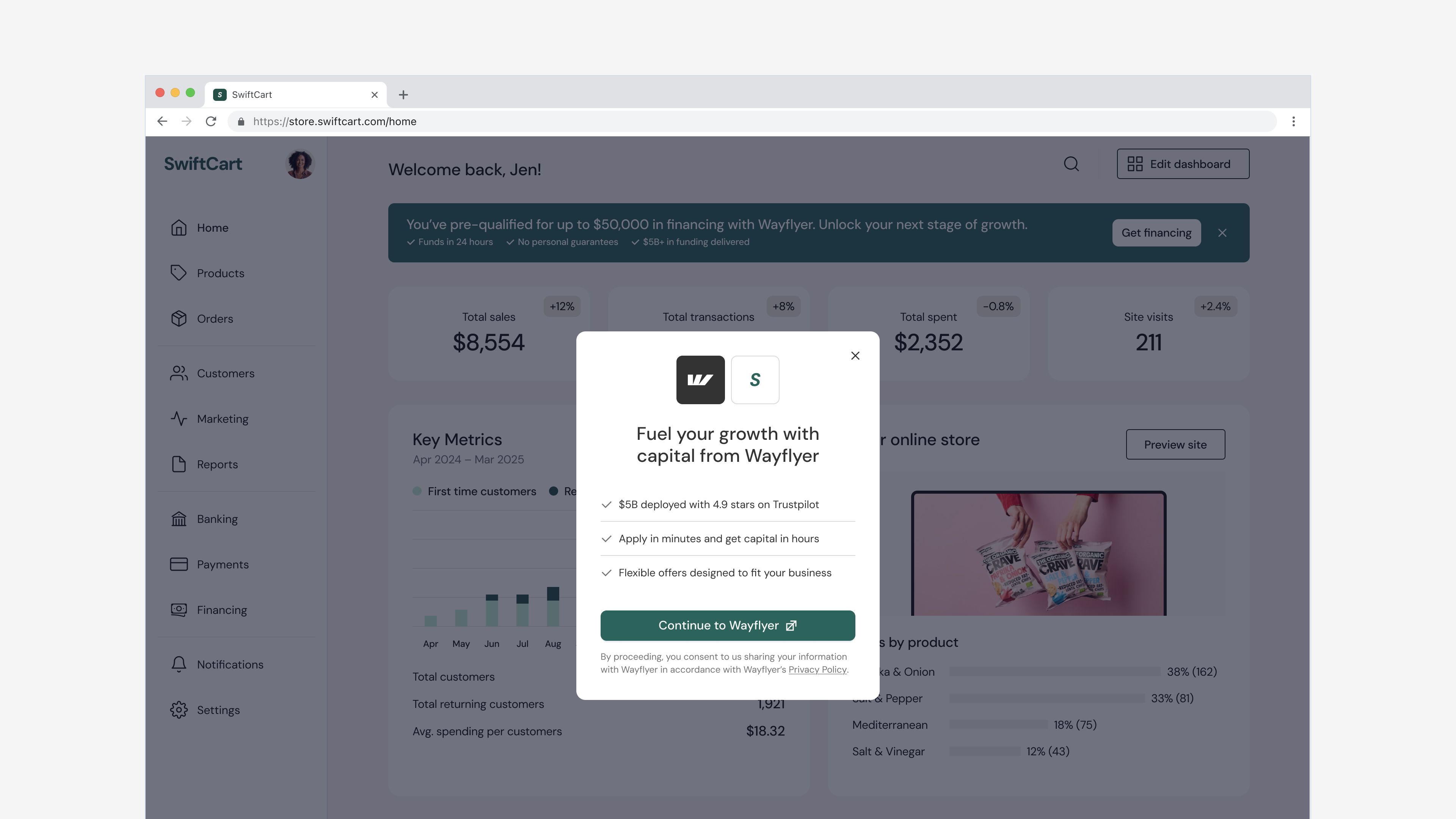The width and height of the screenshot is (1456, 819).
Task: Open the Marketing menu item
Action: click(223, 419)
